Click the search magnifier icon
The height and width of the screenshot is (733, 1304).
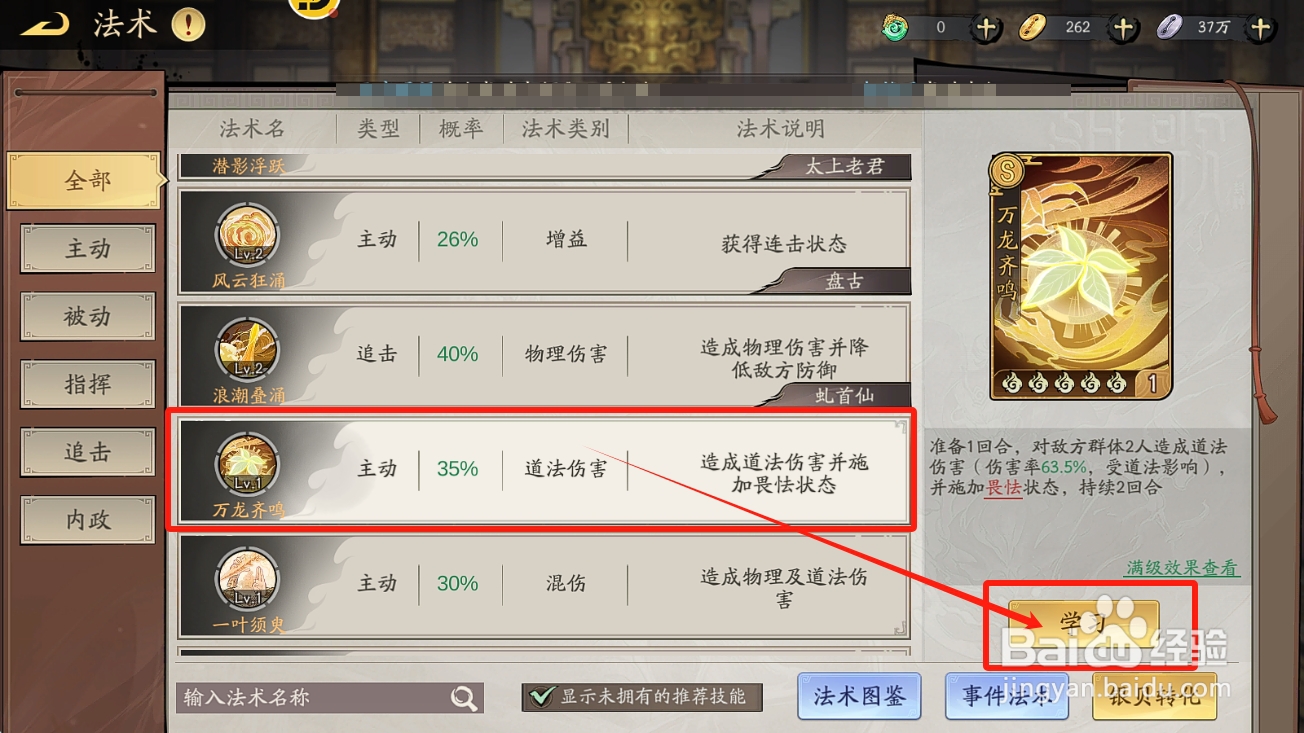click(x=464, y=698)
